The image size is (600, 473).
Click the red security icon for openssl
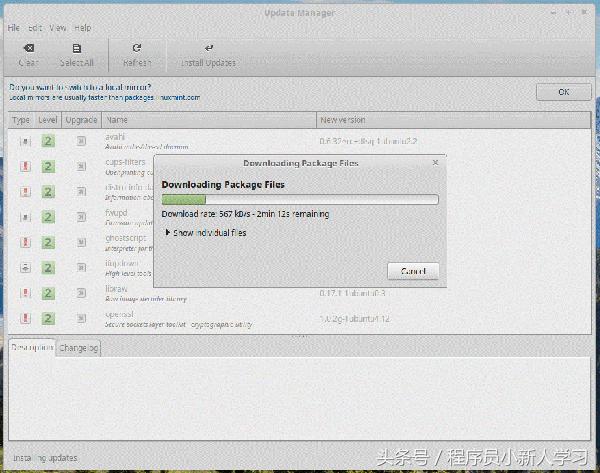click(x=25, y=318)
